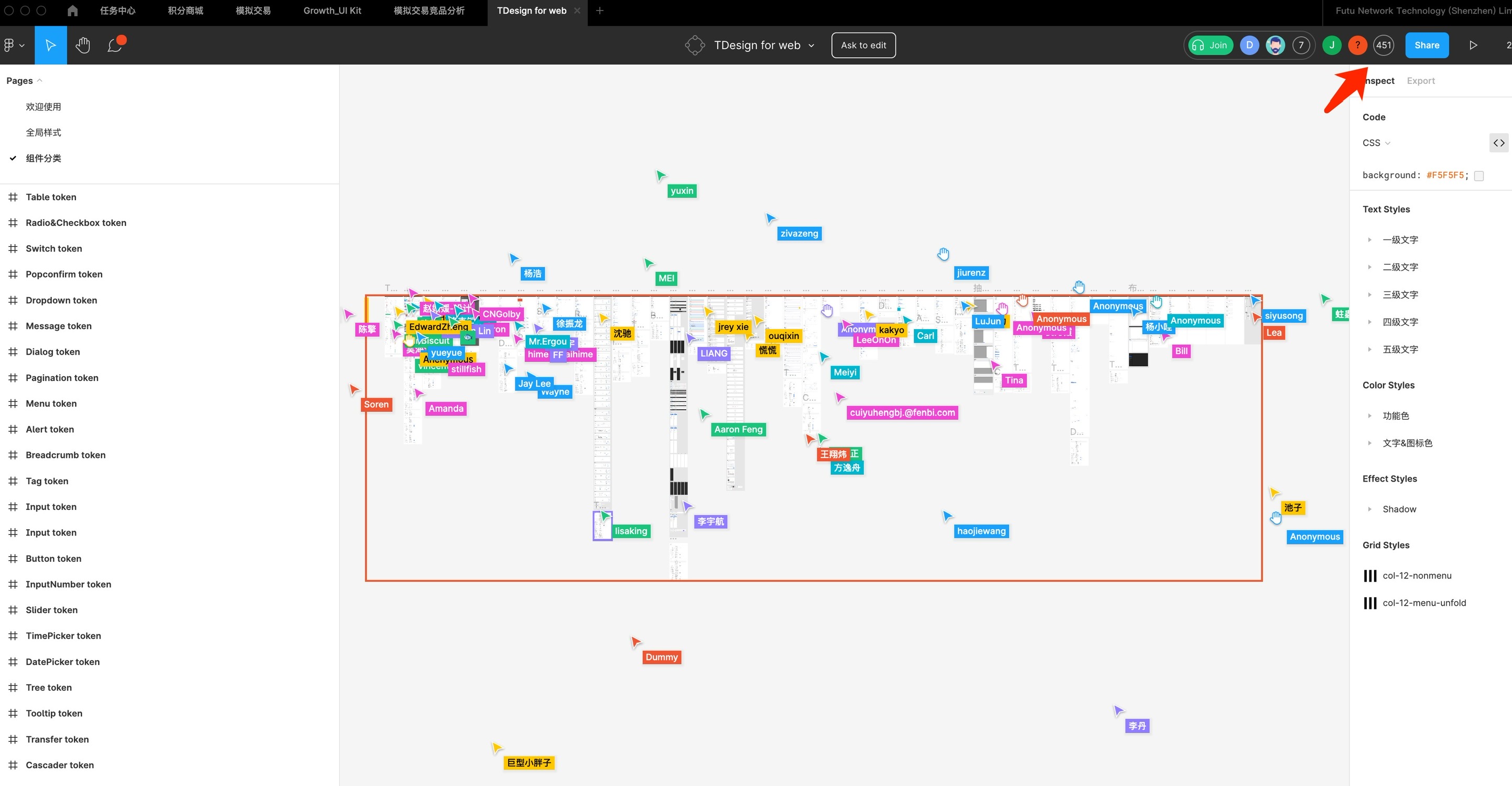
Task: Click the blue Share button
Action: coord(1427,45)
